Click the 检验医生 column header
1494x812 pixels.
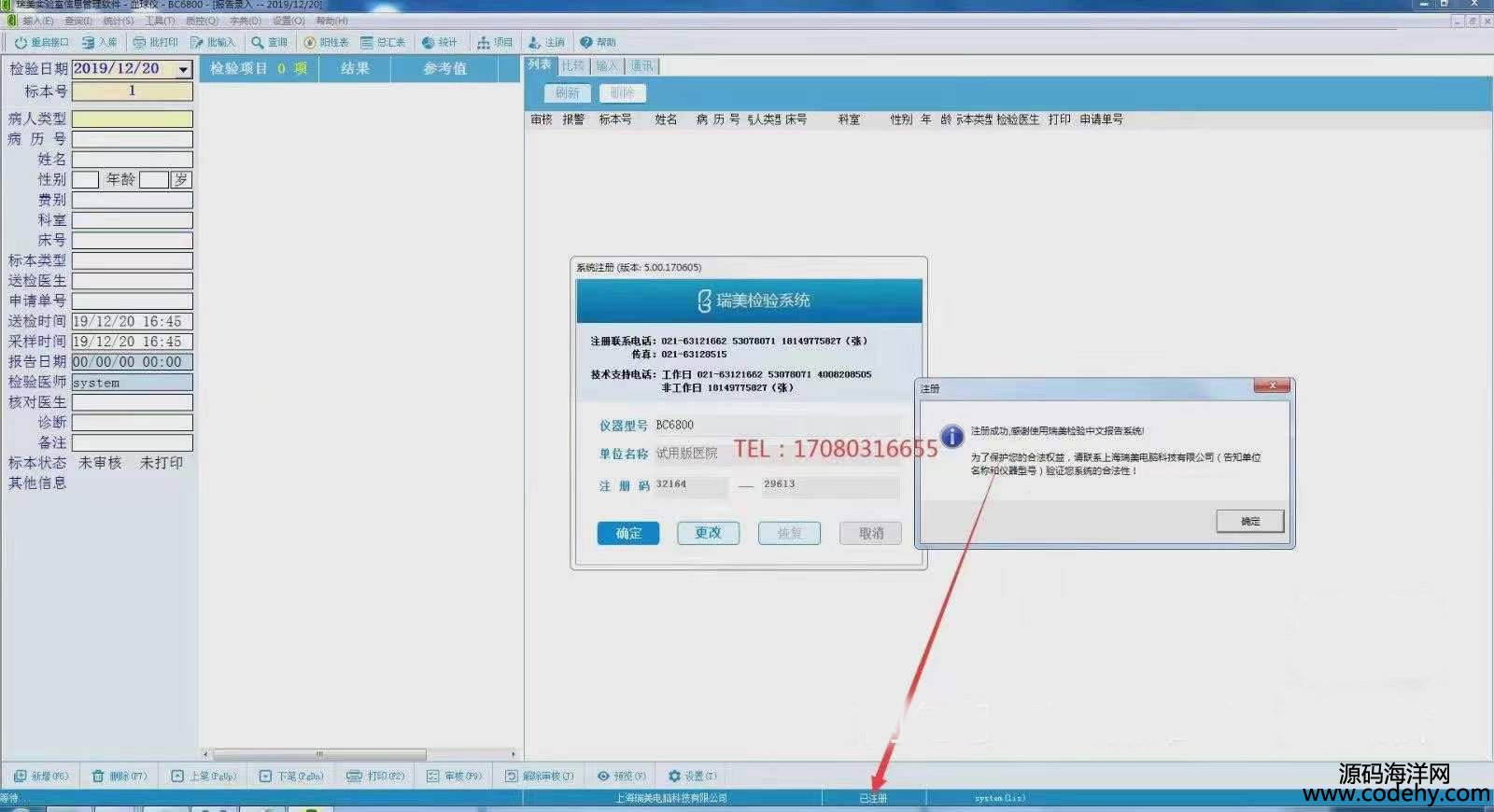(x=1018, y=119)
